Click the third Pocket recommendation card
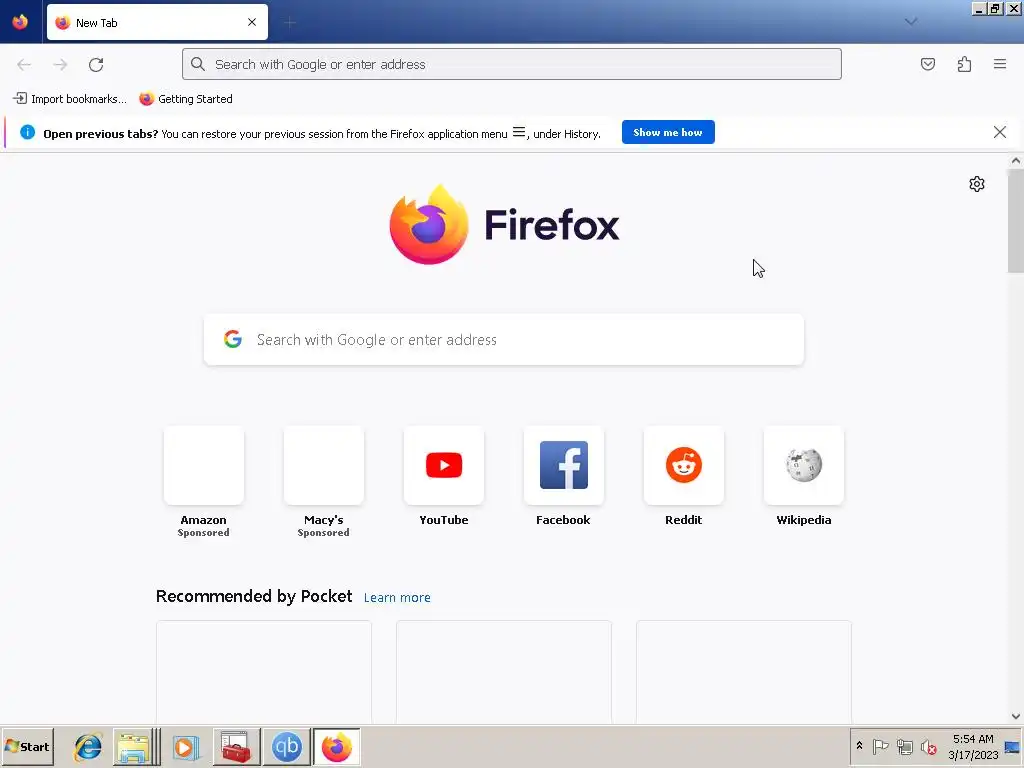 click(x=744, y=672)
